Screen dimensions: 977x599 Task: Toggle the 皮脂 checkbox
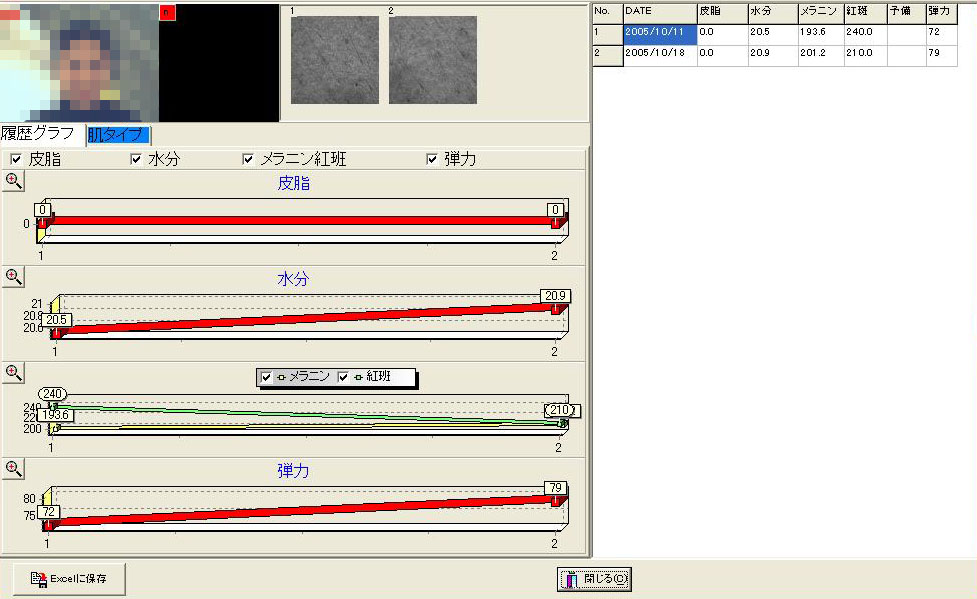point(16,159)
